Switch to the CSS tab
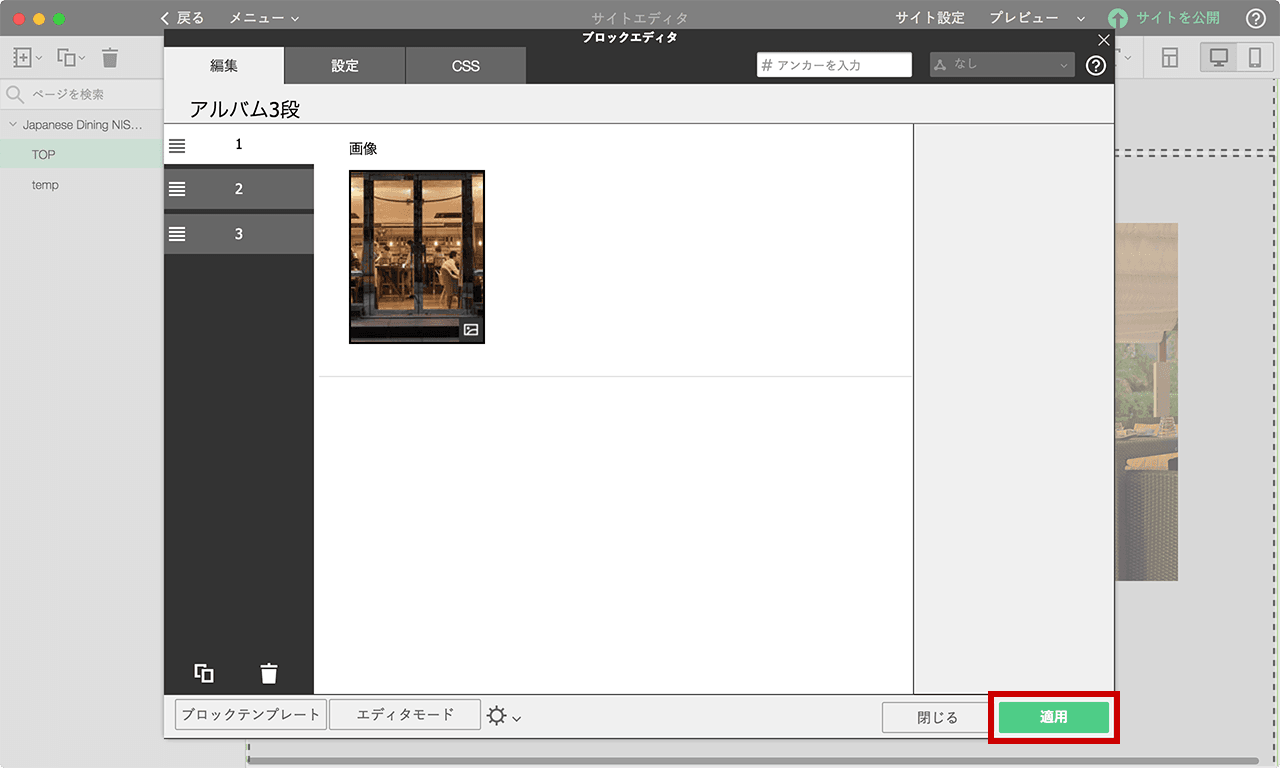 466,66
